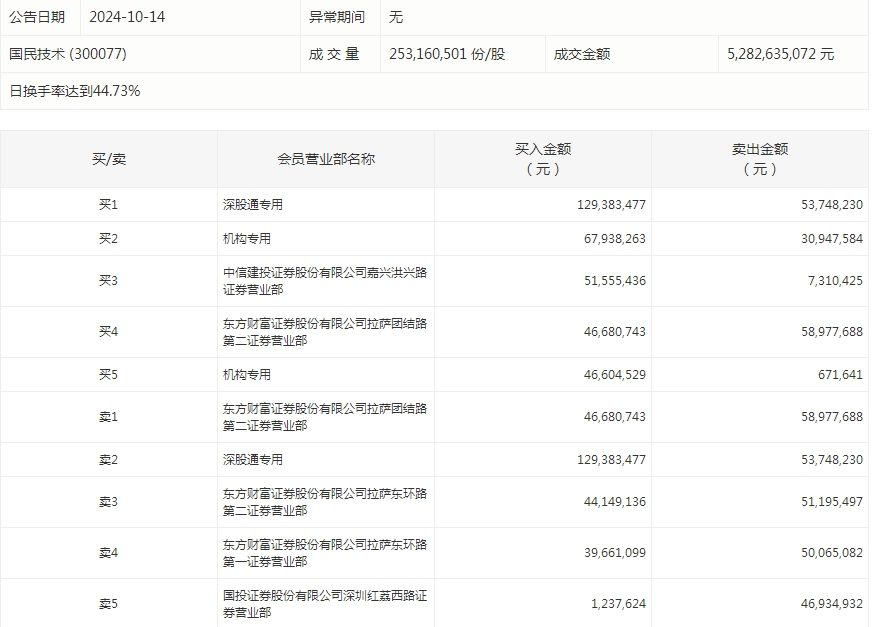Image resolution: width=872 pixels, height=627 pixels.
Task: Select buy amount 51,555,436
Action: [x=615, y=280]
